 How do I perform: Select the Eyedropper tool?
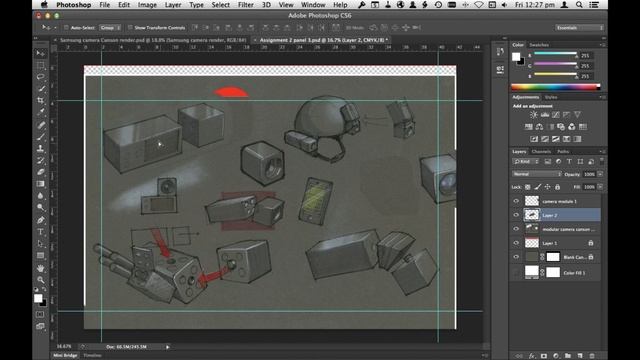[x=40, y=112]
